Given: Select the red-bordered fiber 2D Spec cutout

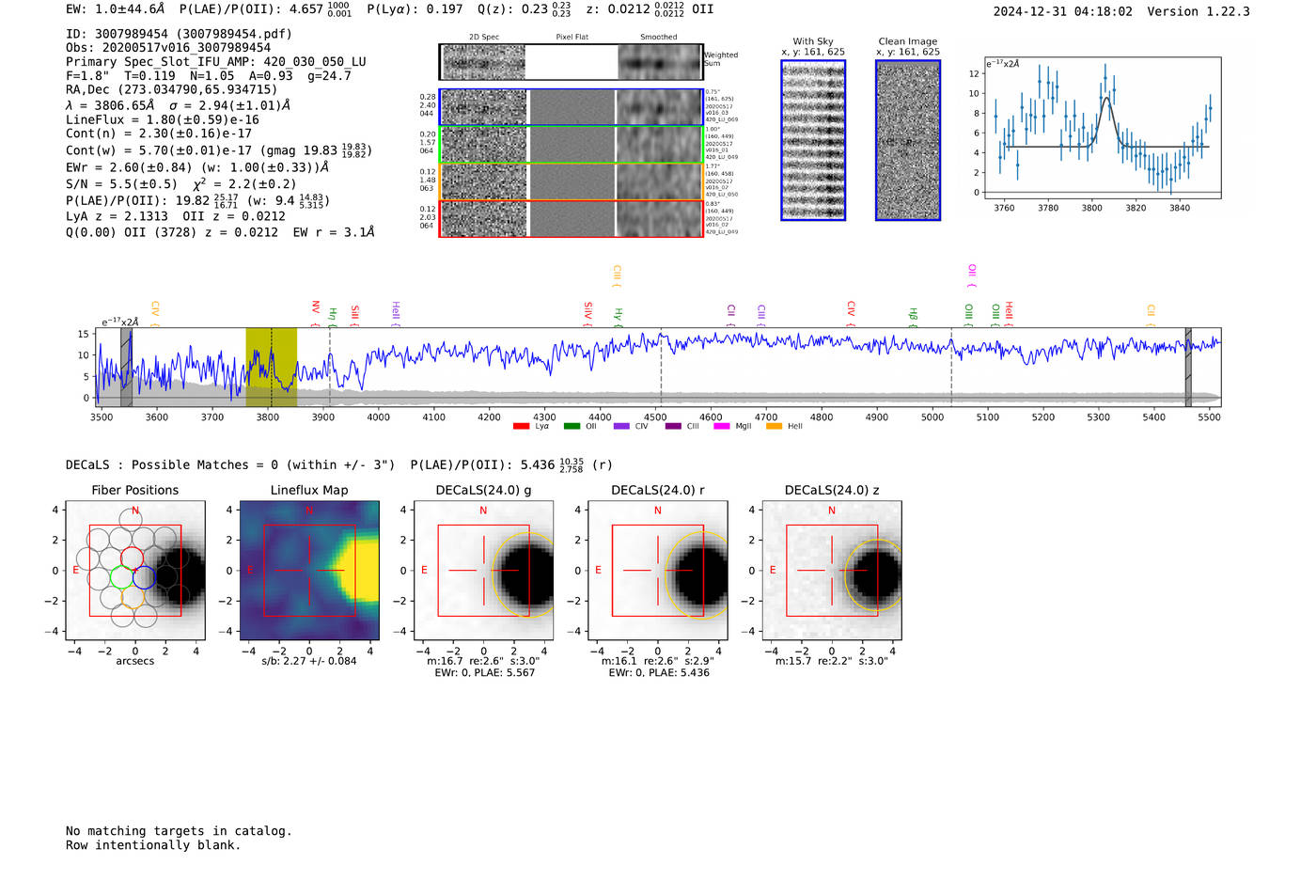Looking at the screenshot, I should (484, 219).
